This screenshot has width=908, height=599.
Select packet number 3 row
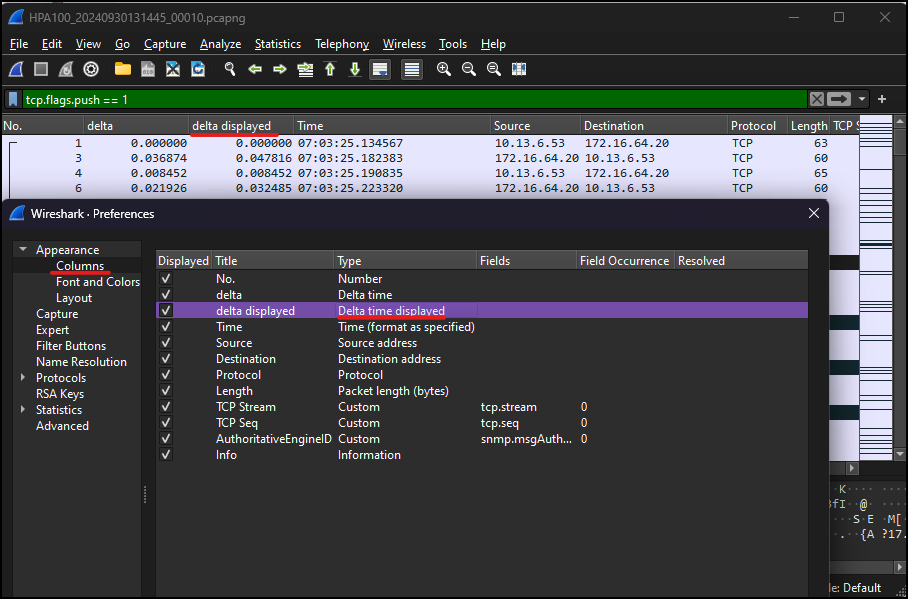pos(430,158)
